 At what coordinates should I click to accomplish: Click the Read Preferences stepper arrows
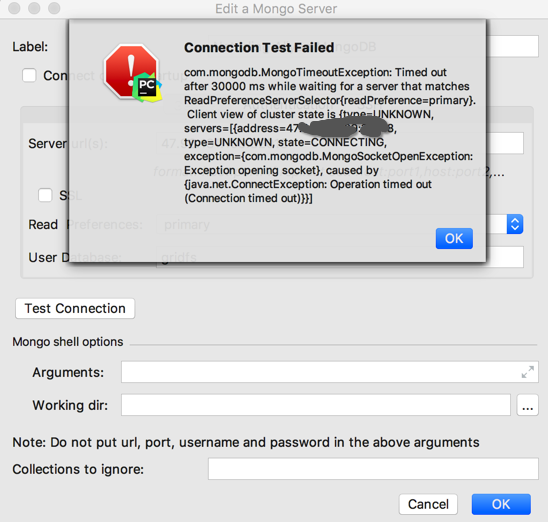pyautogui.click(x=515, y=224)
